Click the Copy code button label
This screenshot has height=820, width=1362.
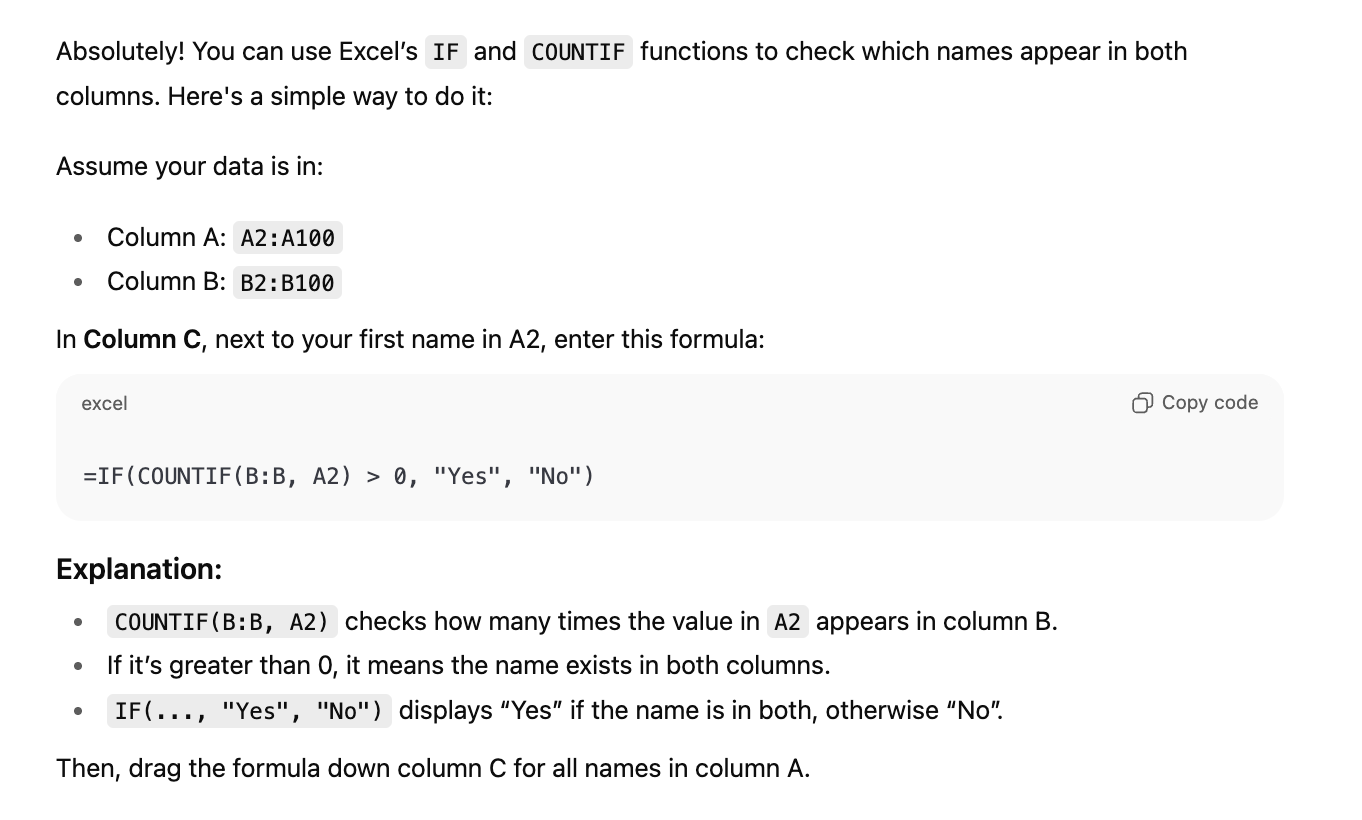tap(1210, 403)
